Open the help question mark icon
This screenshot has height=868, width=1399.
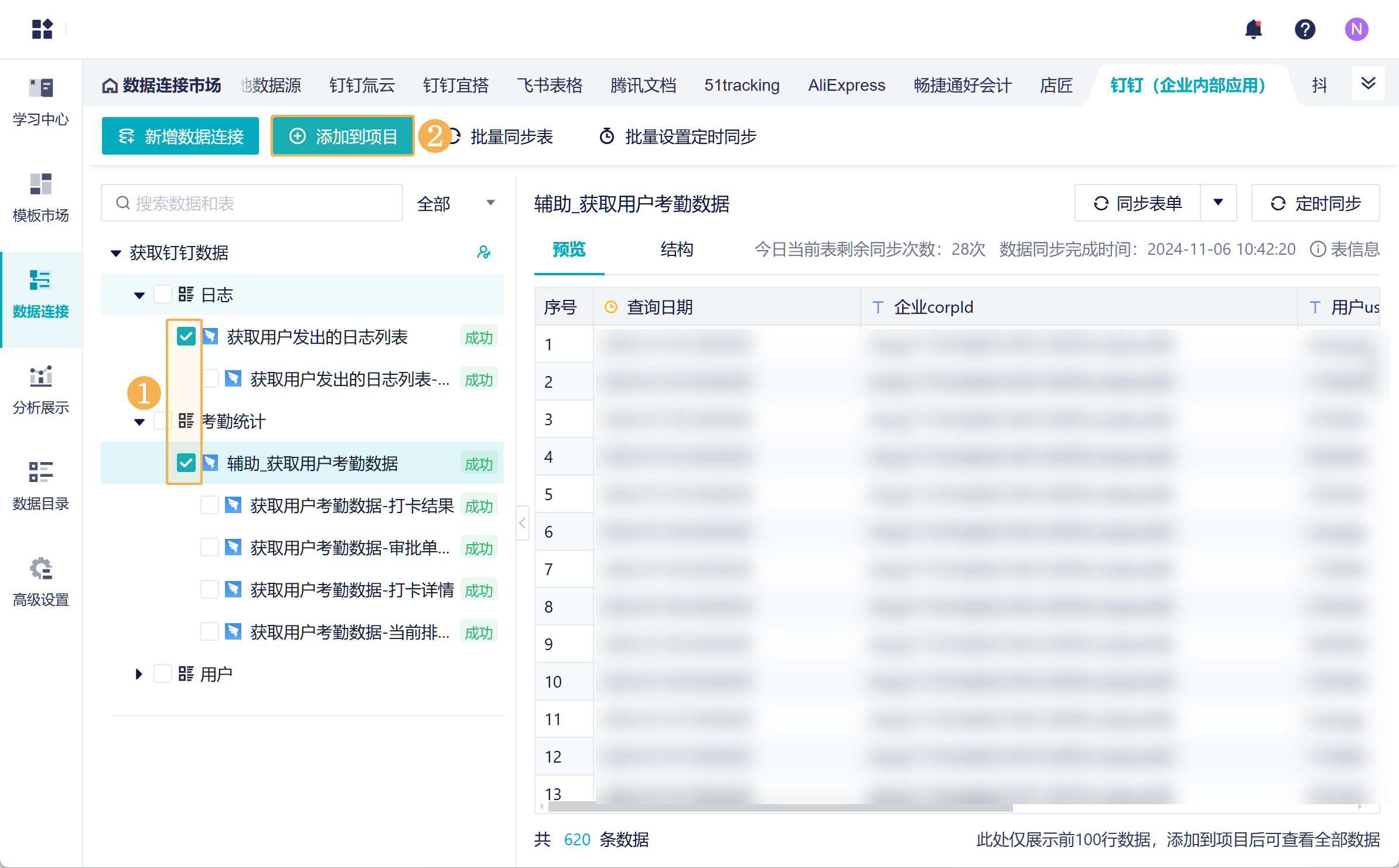pyautogui.click(x=1305, y=29)
